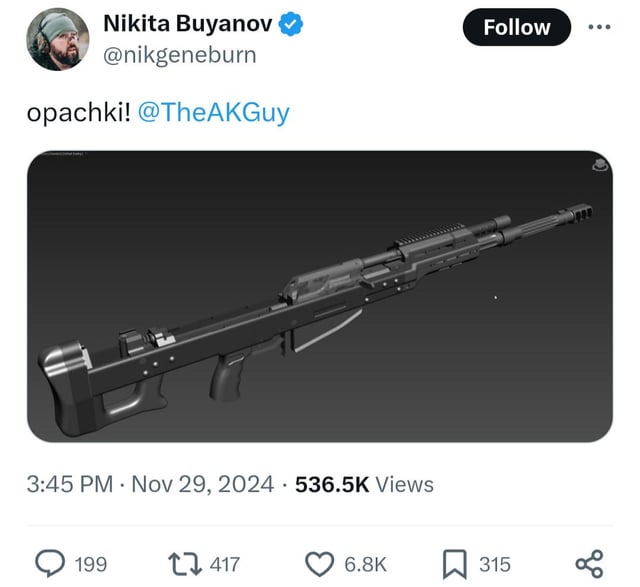The image size is (640, 587).
Task: Click the repost arrows icon
Action: click(185, 564)
